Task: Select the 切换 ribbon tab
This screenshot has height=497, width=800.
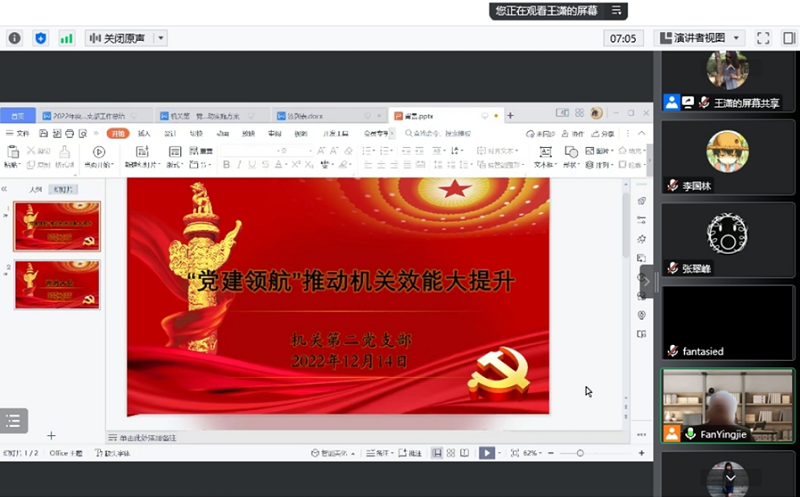Action: [196, 134]
